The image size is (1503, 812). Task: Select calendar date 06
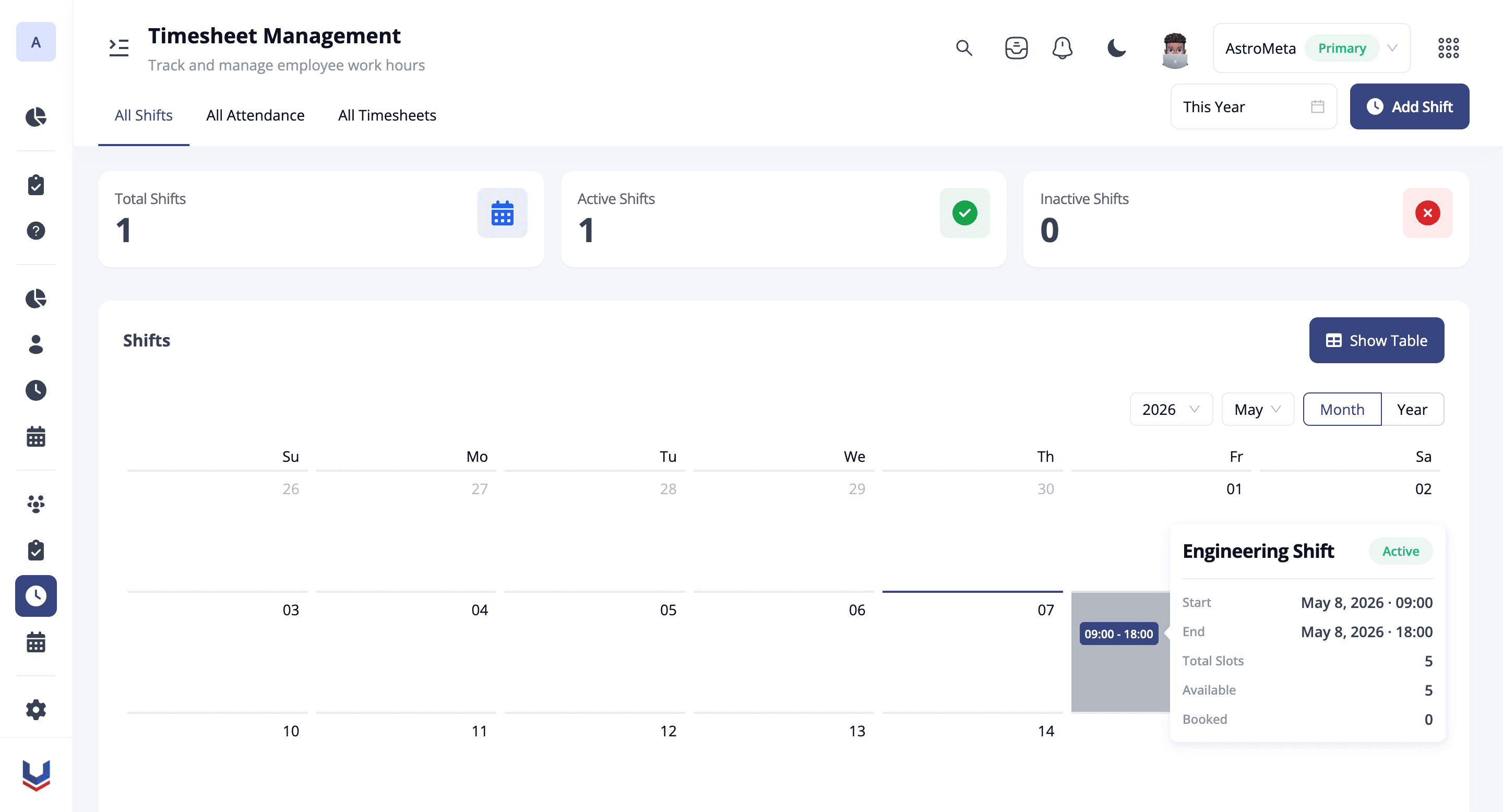(783, 652)
